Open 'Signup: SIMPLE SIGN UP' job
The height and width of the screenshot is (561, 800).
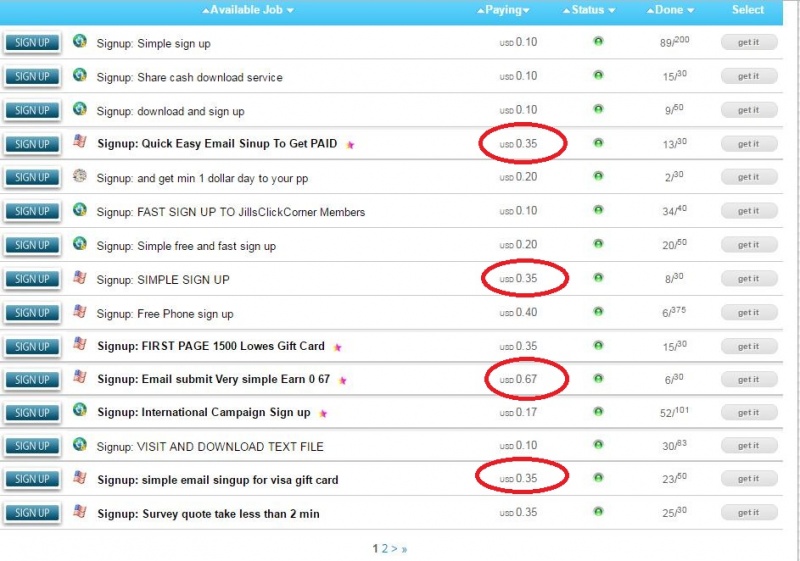click(163, 280)
